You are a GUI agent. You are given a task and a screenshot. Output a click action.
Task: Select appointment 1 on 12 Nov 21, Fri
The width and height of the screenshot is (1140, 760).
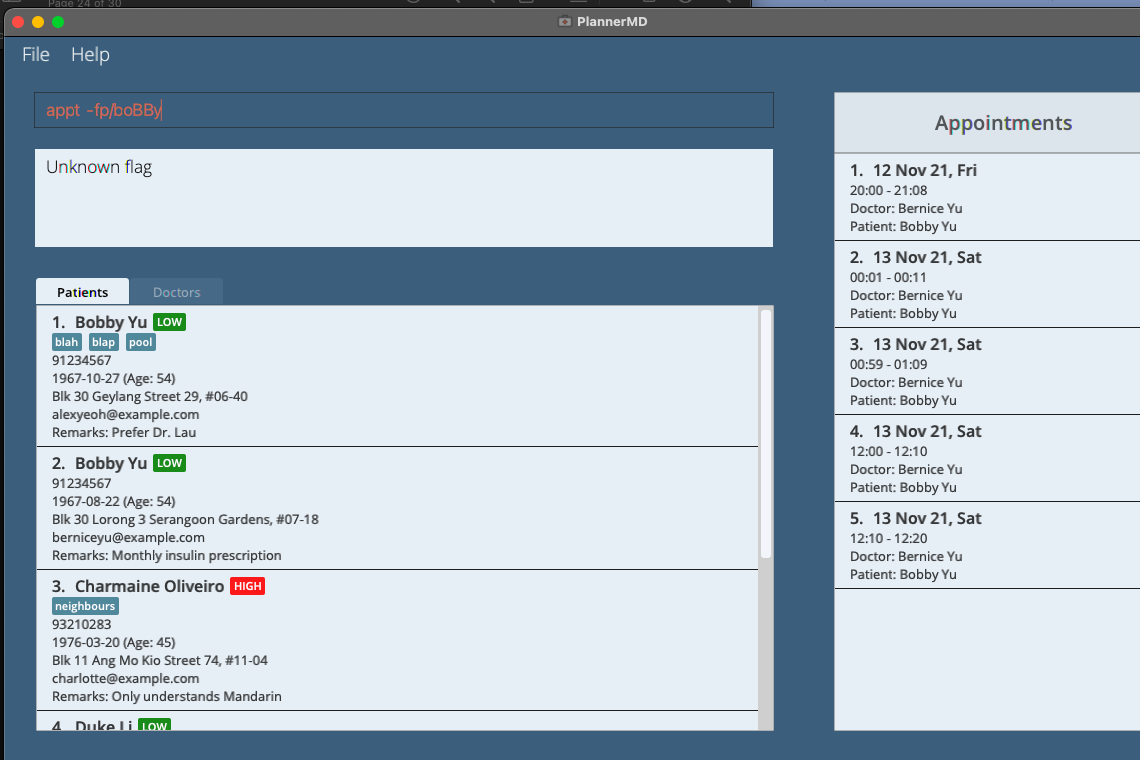987,197
